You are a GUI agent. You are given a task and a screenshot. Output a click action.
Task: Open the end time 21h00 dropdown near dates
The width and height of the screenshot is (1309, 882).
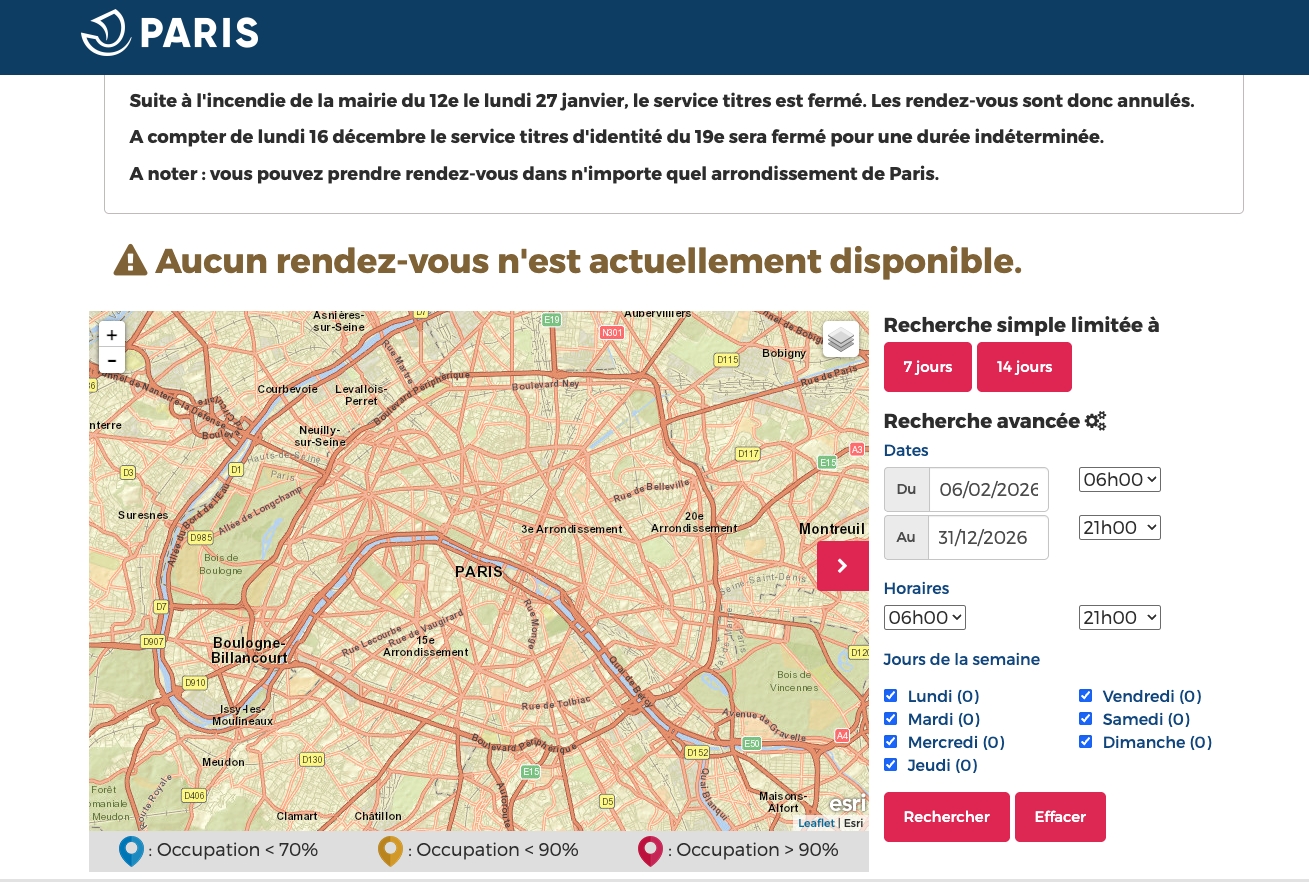point(1119,527)
